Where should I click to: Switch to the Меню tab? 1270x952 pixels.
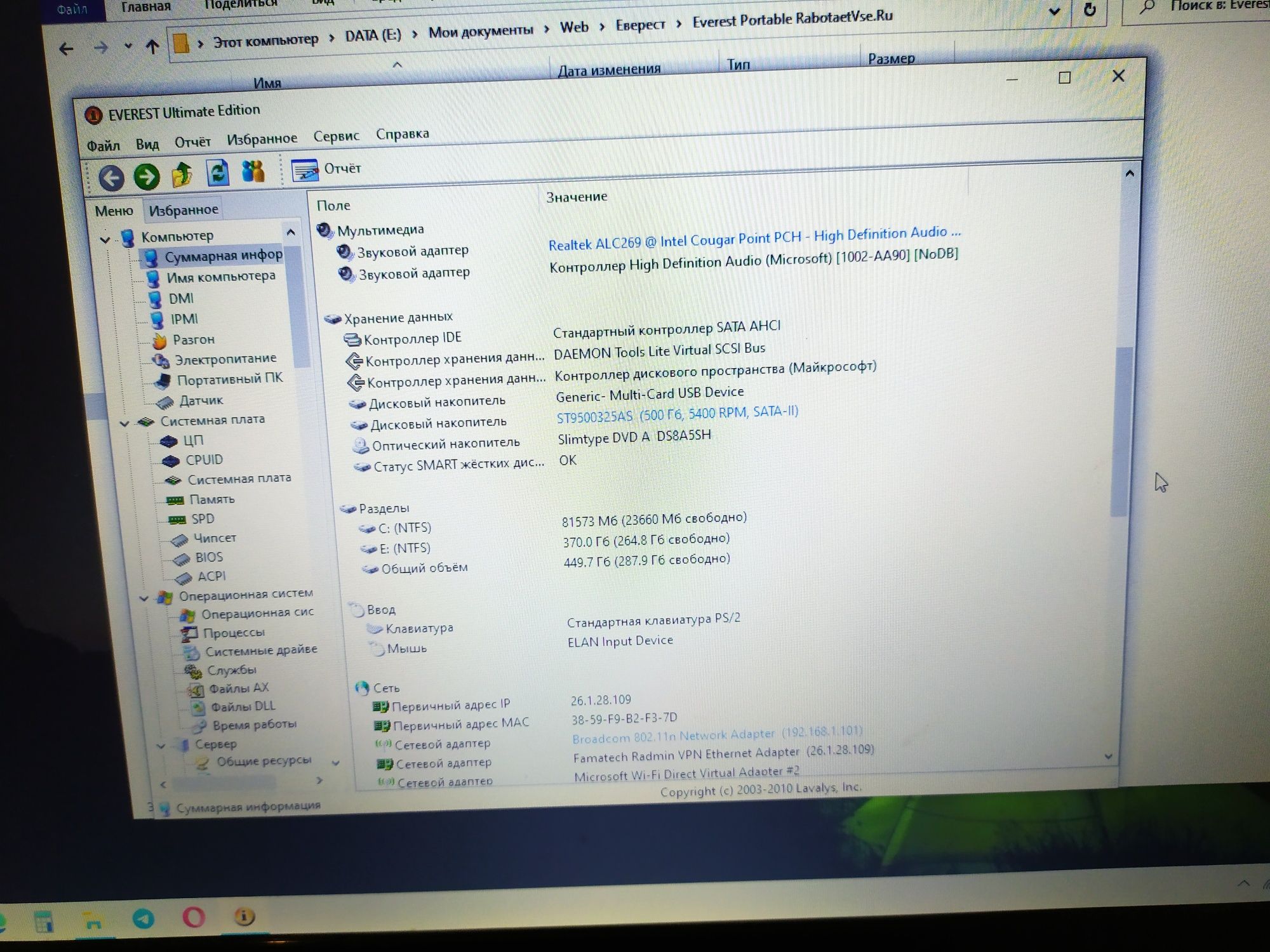click(x=114, y=211)
